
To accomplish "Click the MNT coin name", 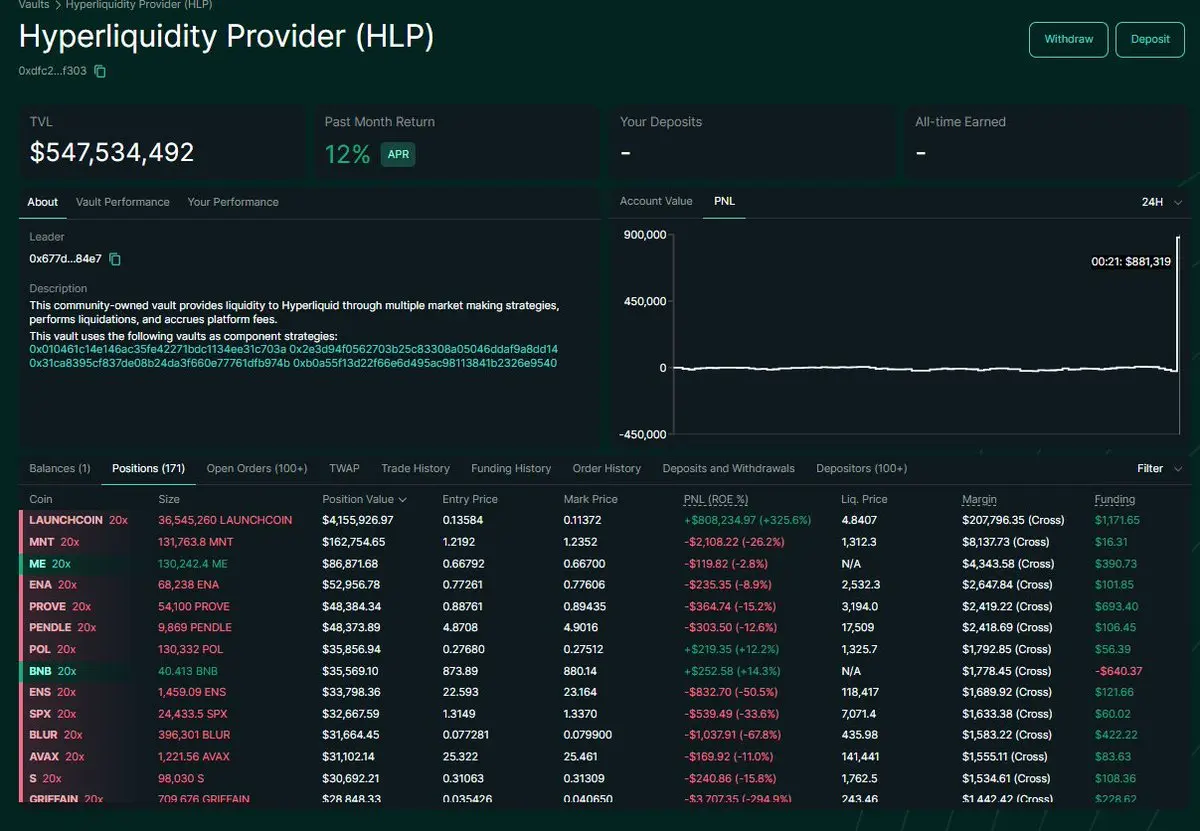I will tap(41, 541).
